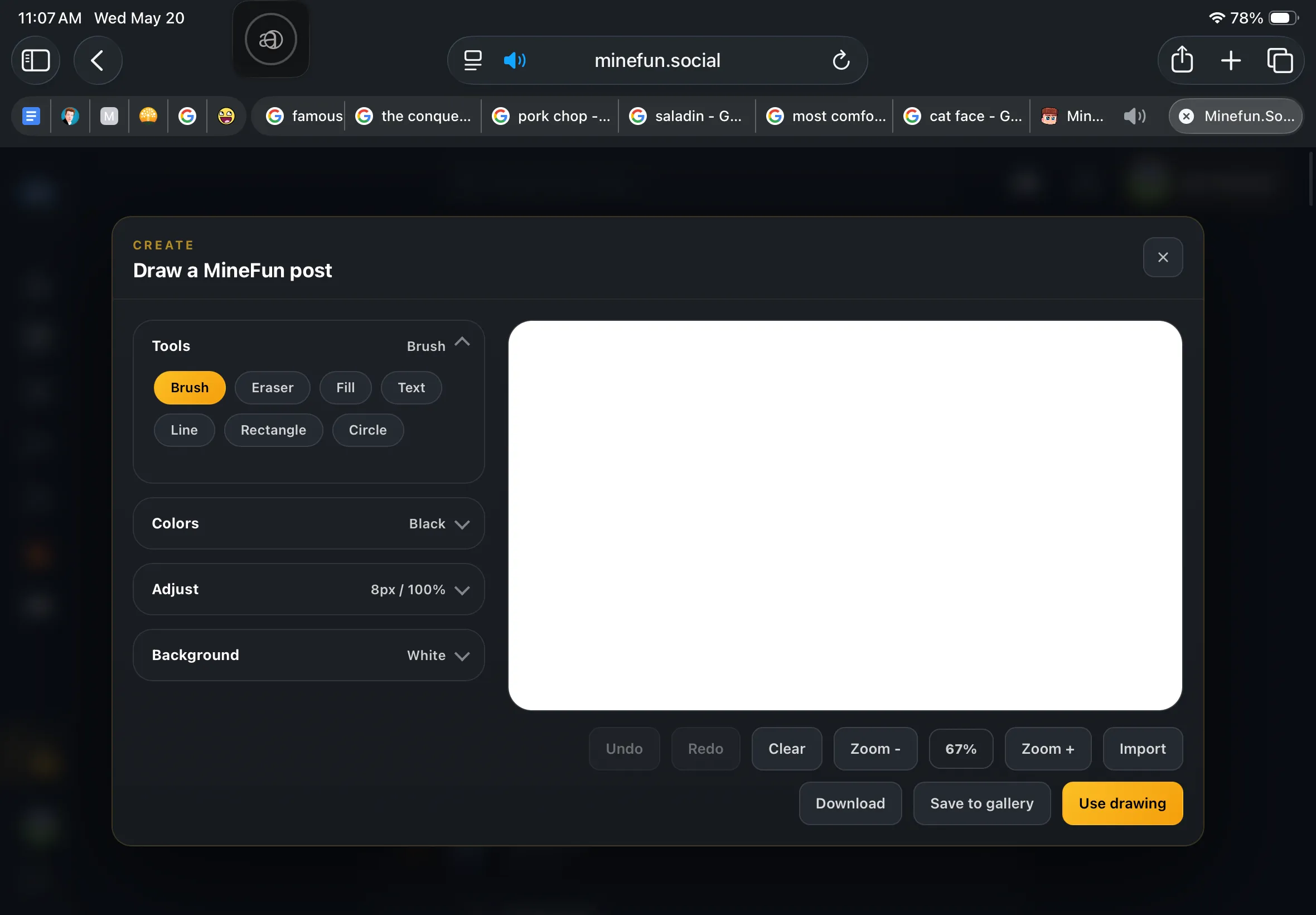
Task: Switch to 'most comfo...' tab
Action: coord(824,117)
